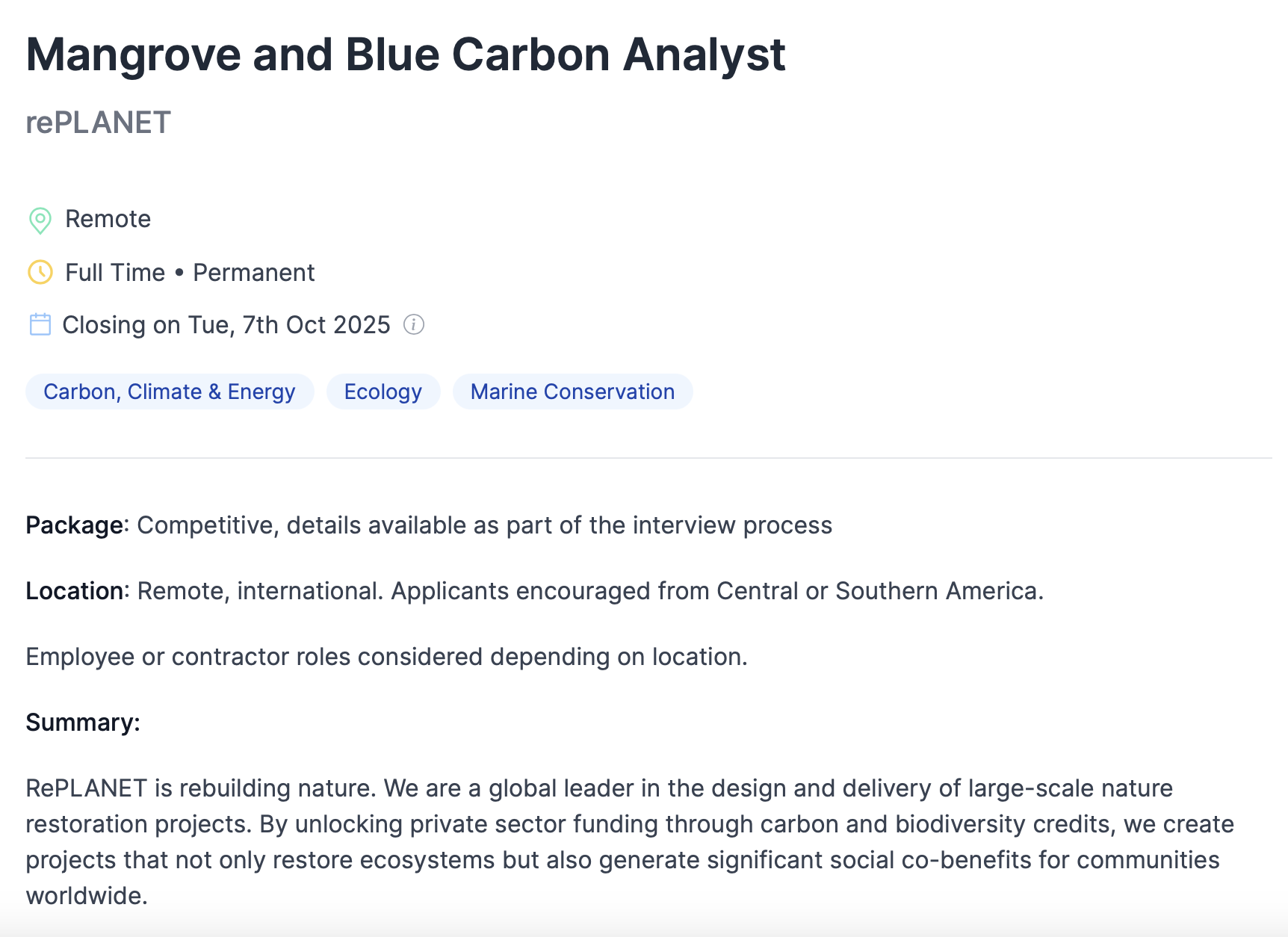This screenshot has height=937, width=1288.
Task: Click the Employee or contractor roles sentence
Action: [x=386, y=657]
